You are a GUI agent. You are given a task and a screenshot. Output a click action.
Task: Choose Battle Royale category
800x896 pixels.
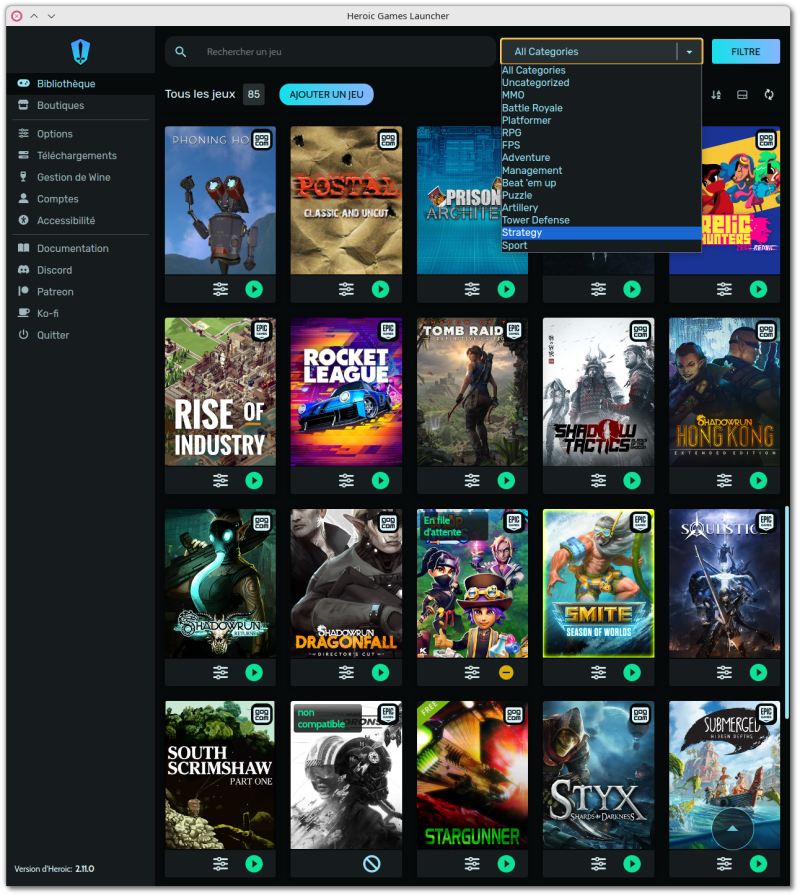601,108
